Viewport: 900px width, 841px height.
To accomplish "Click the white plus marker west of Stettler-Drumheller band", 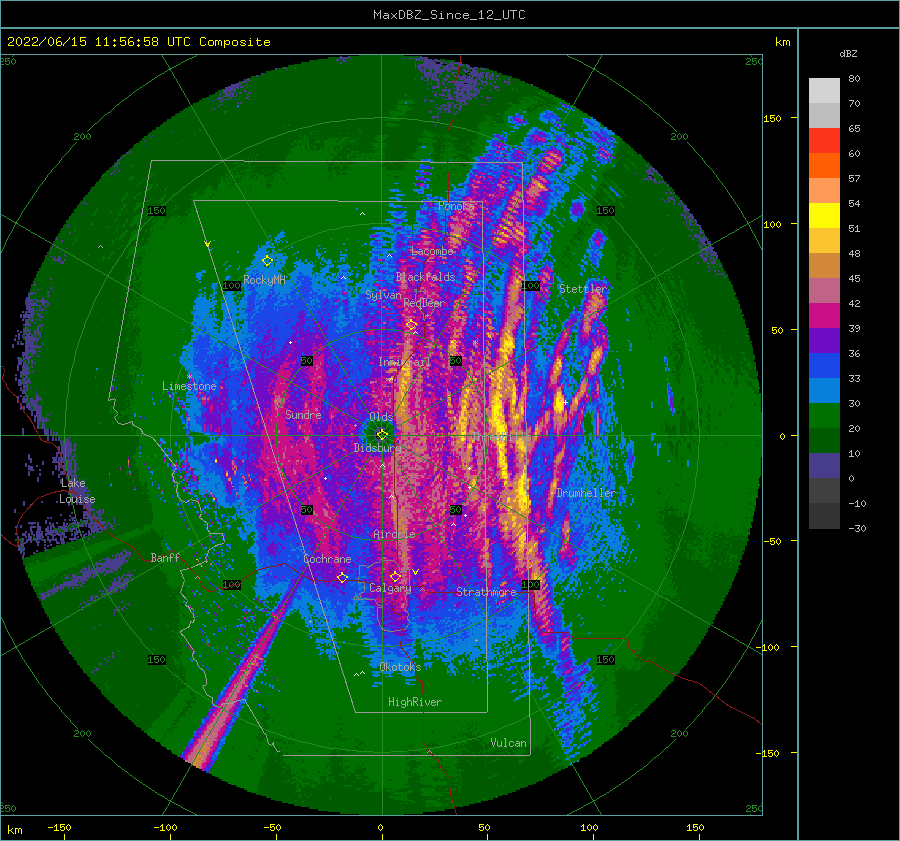I will [566, 402].
